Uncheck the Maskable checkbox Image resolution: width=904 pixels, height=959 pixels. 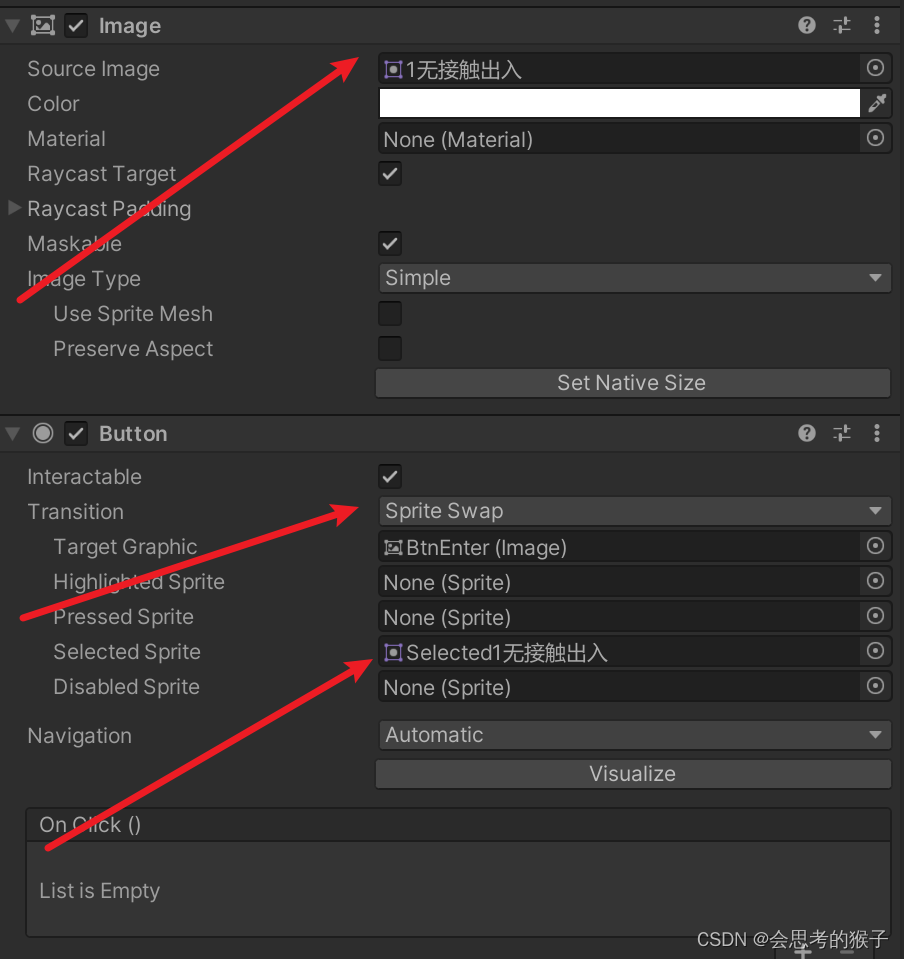(389, 243)
